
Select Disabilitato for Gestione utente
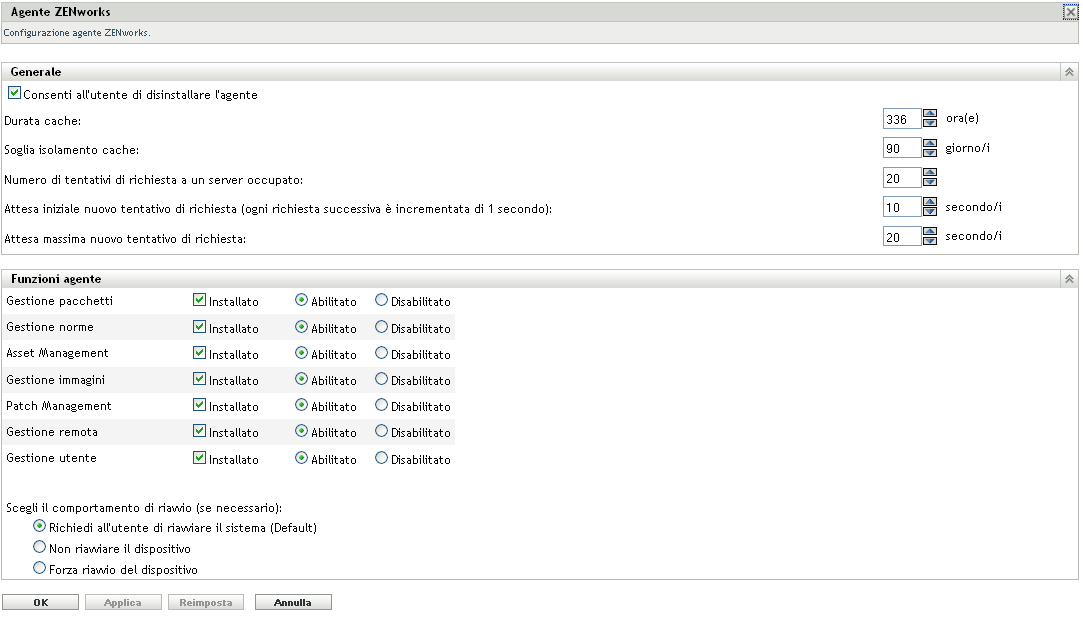coord(381,457)
